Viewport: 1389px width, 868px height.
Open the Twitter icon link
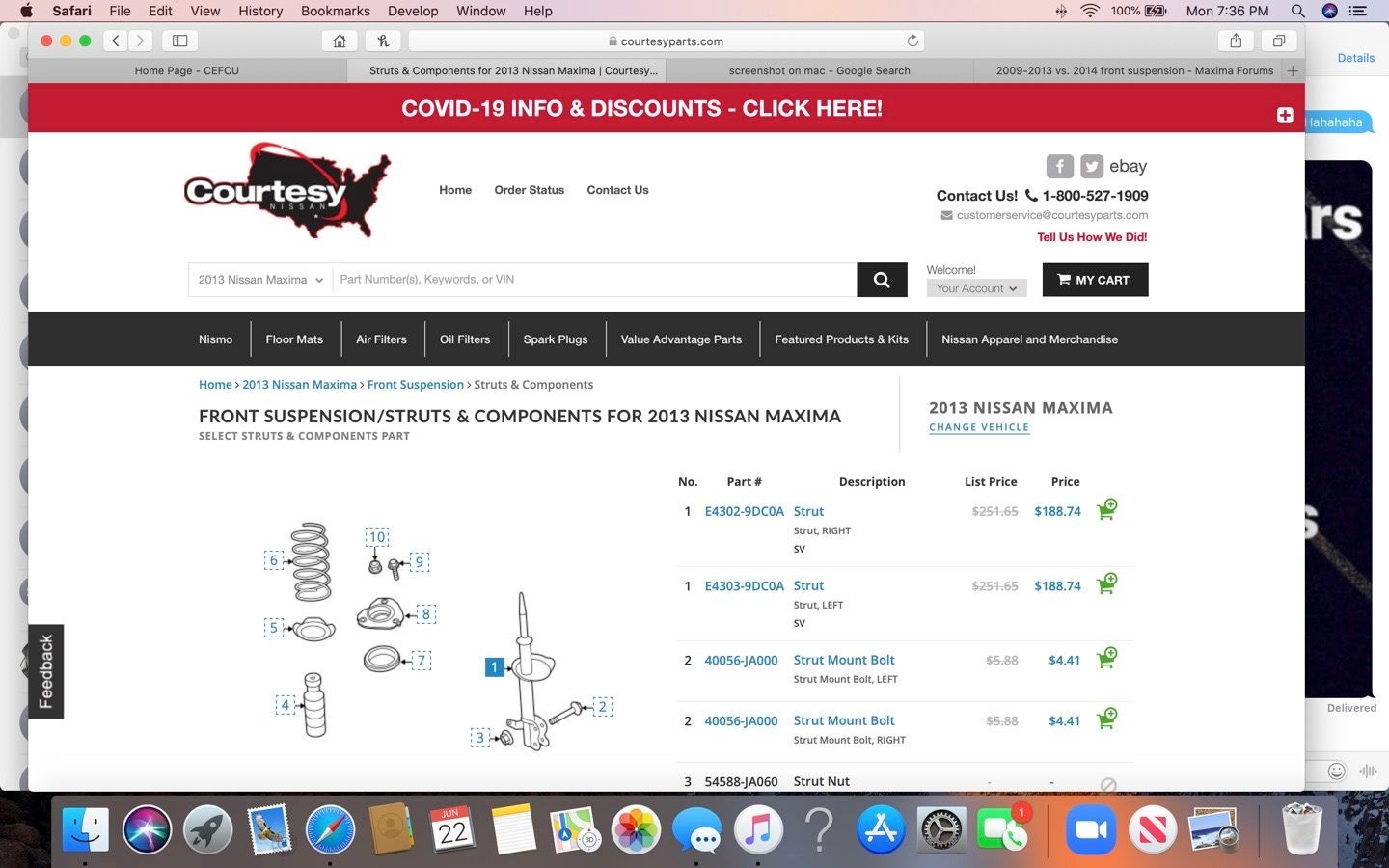tap(1091, 166)
